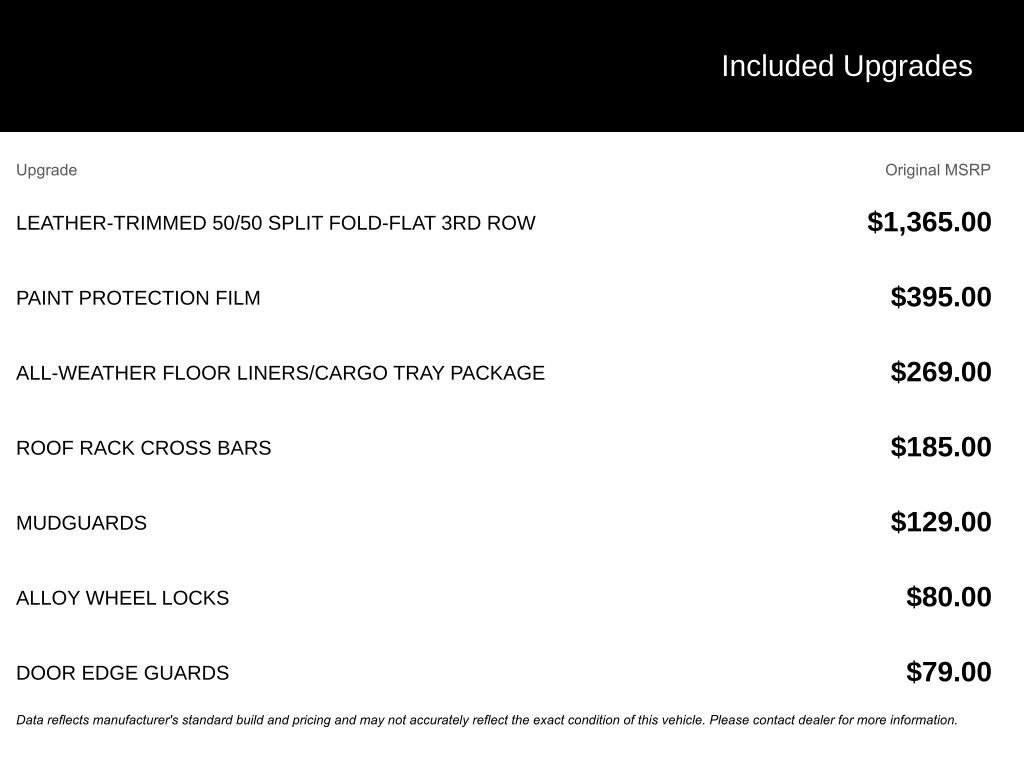This screenshot has width=1024, height=768.
Task: Select the Mudguards upgrade
Action: [x=81, y=523]
